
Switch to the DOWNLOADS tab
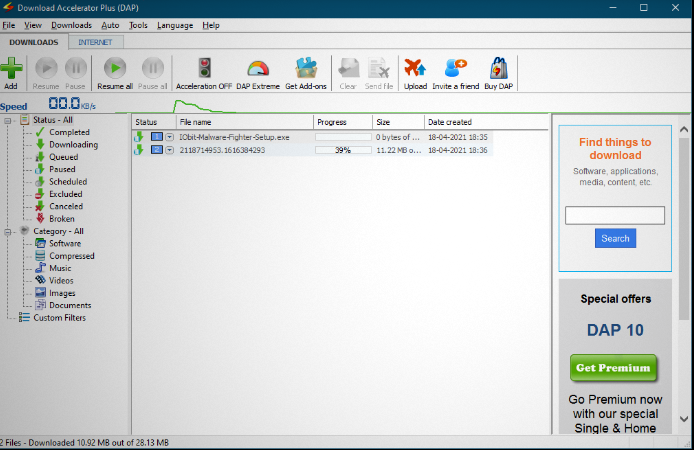click(x=34, y=42)
